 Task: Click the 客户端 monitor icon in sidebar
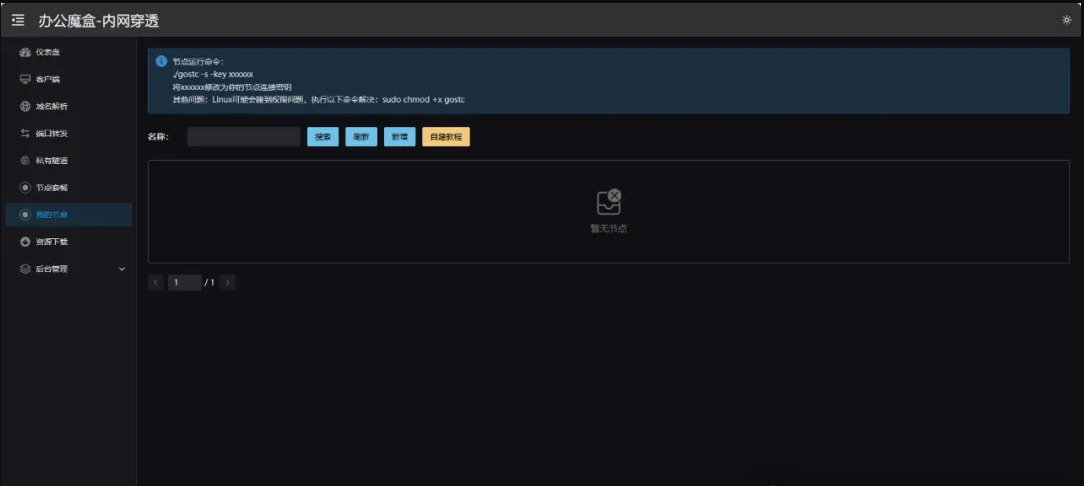point(26,79)
